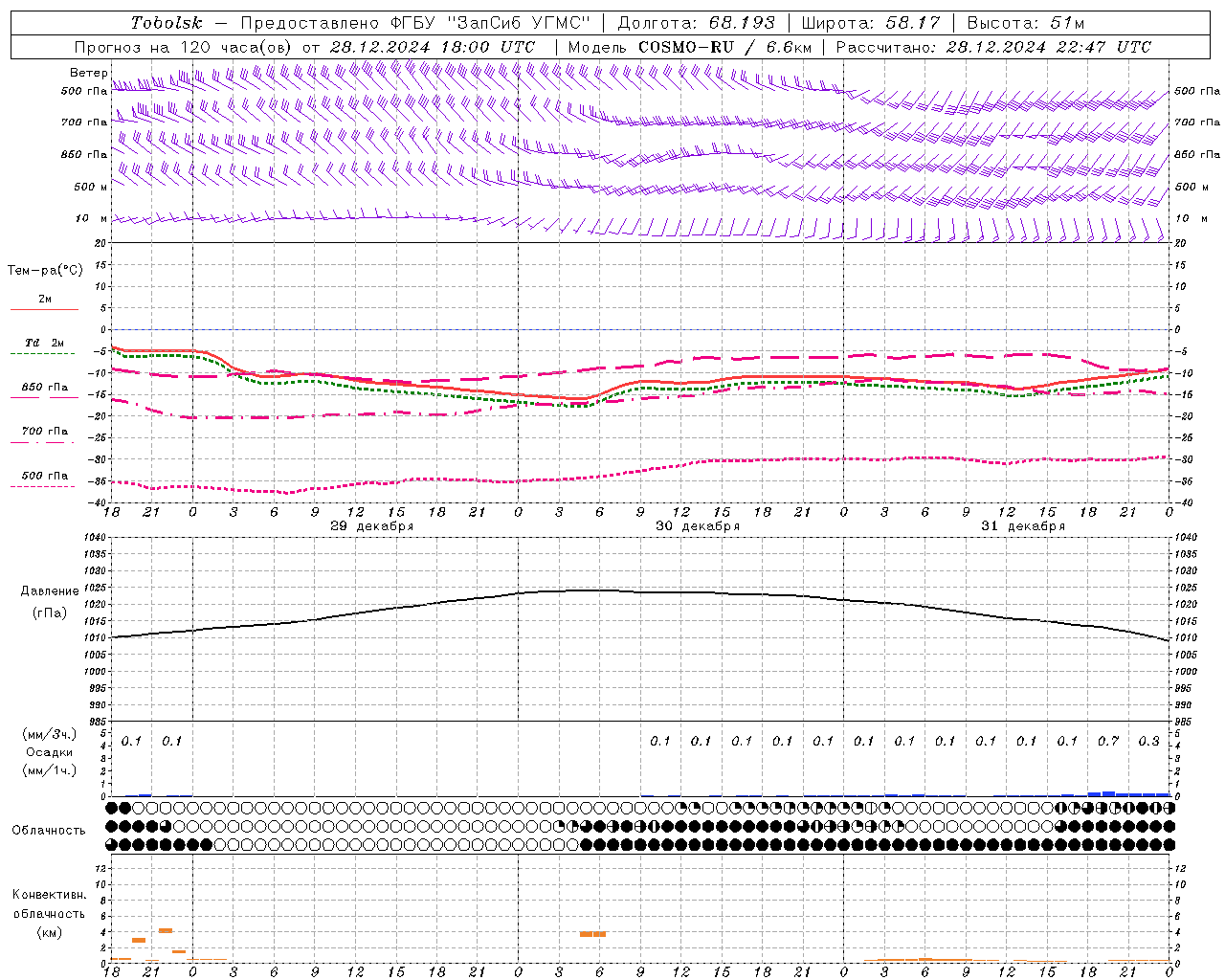Click the "500 гПа" dotted temperature legend entry
Screen dimensions: 1225x980
[x=45, y=475]
